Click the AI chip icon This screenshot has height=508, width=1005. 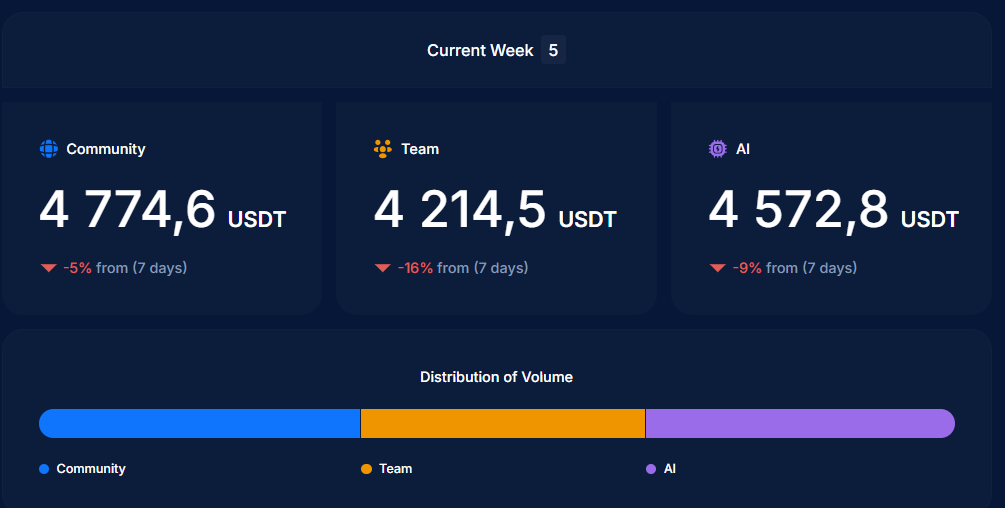pos(717,149)
